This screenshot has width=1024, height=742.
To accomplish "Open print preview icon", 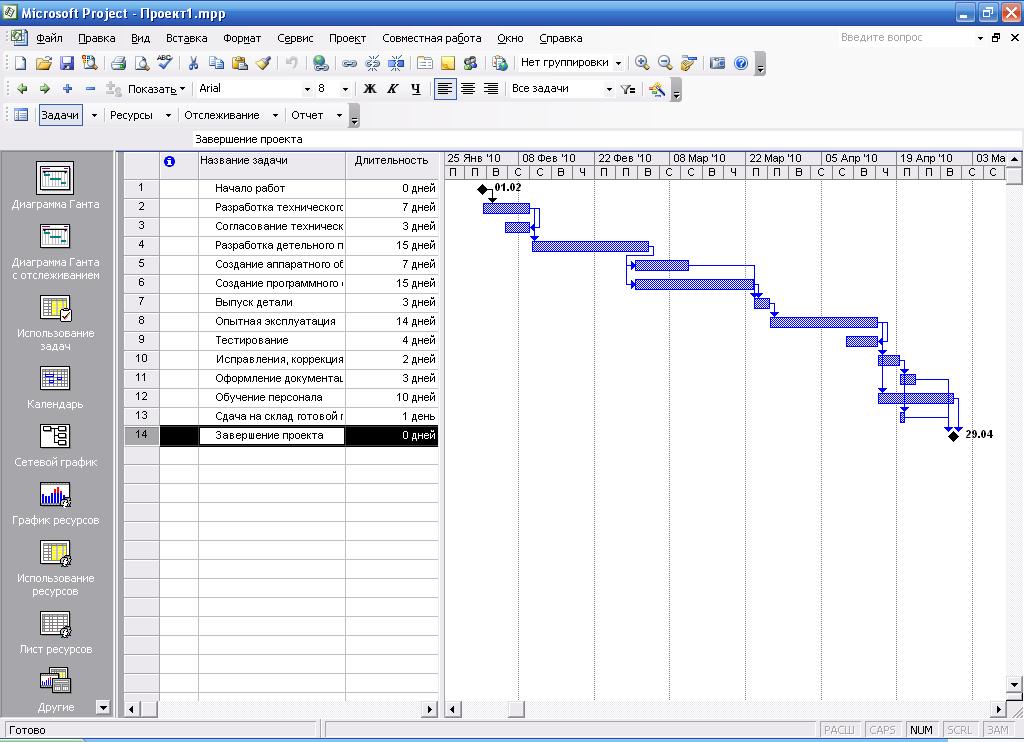I will (142, 63).
